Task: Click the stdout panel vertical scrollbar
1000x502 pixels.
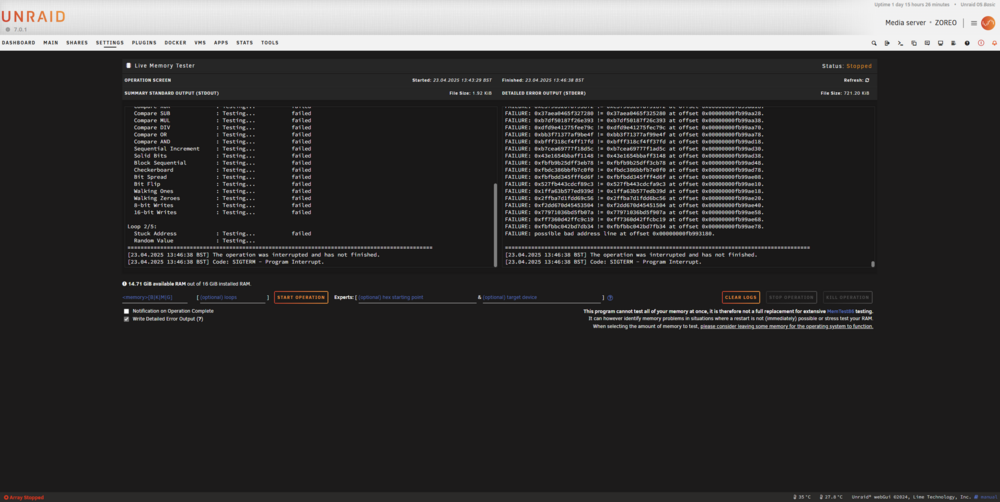Action: point(495,225)
